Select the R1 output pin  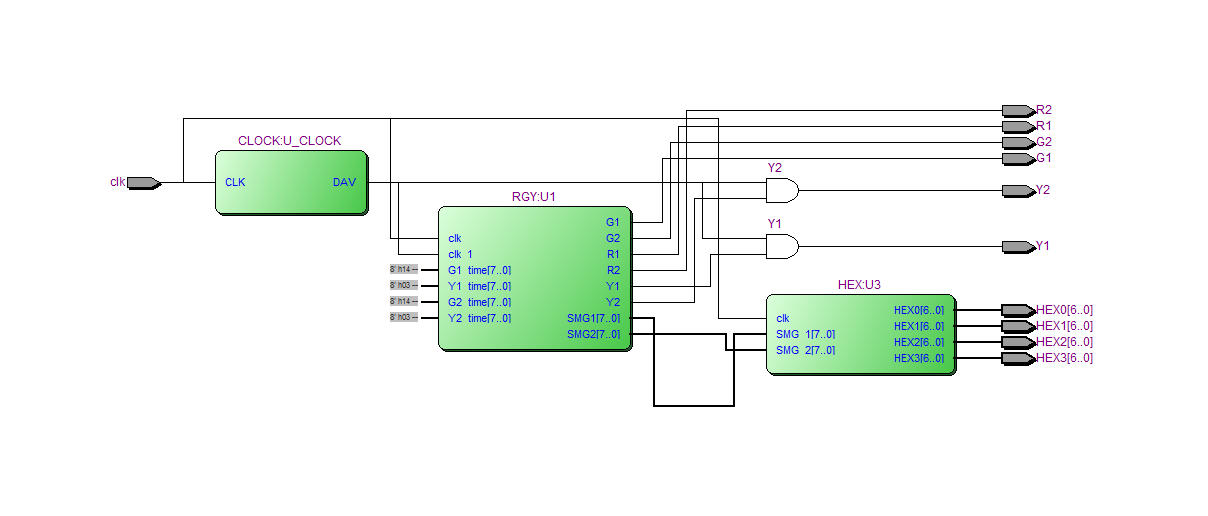1018,127
